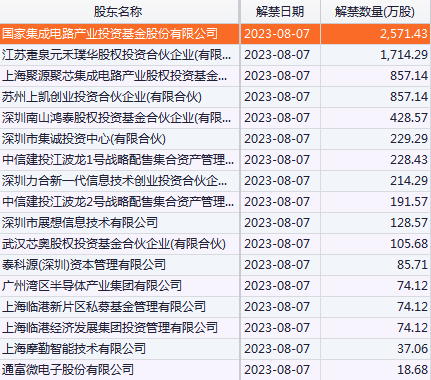Click 74.12 in the 上海临港新片区私募基金 row
The height and width of the screenshot is (380, 431).
click(412, 307)
